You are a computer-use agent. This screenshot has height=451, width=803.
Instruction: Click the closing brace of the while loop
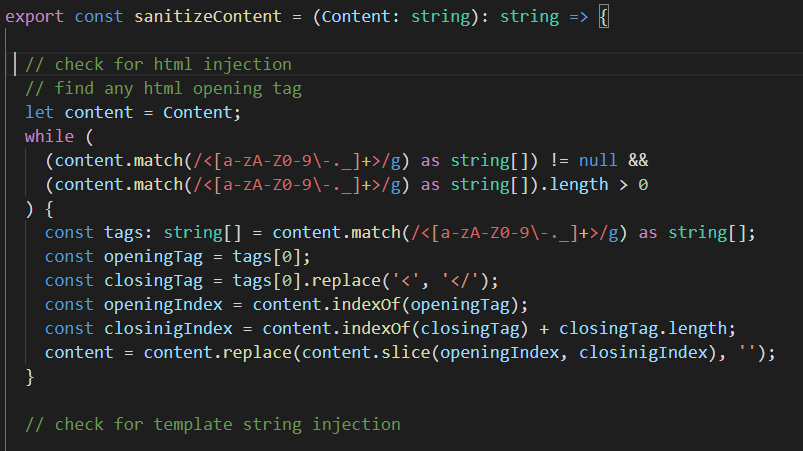30,377
